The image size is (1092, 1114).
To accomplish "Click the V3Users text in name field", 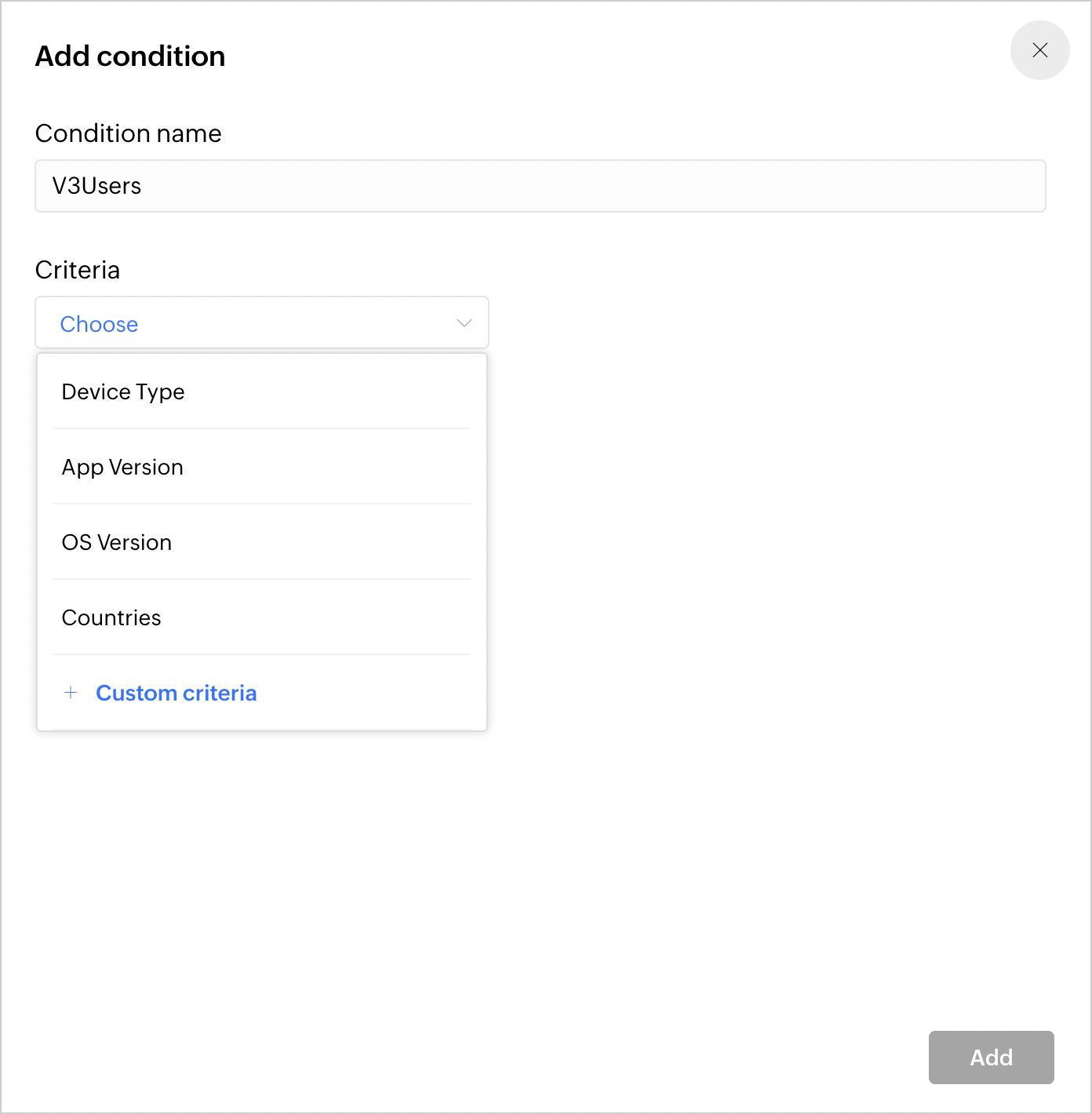I will (x=96, y=186).
